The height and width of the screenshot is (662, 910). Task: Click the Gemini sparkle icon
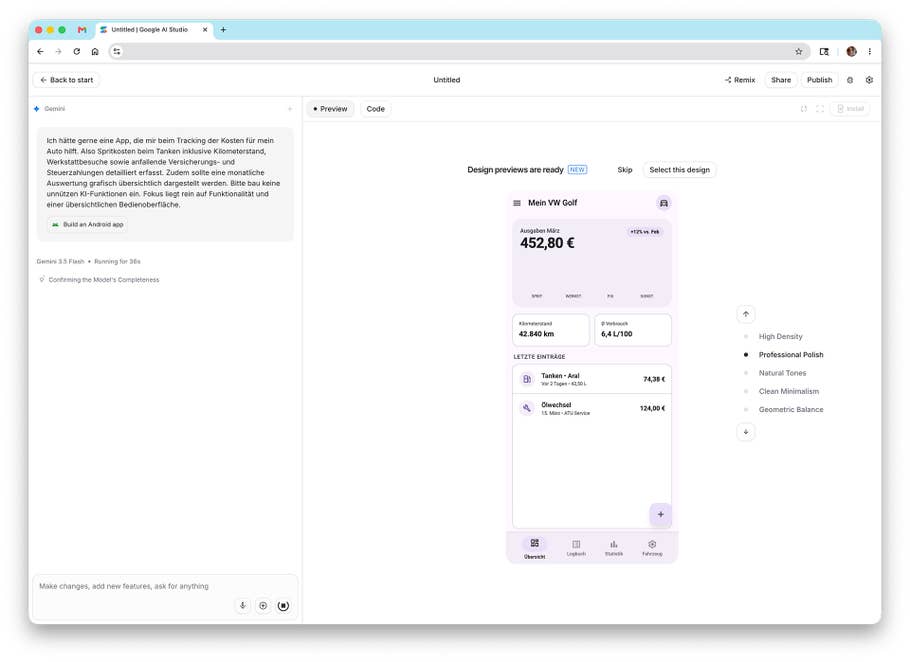coord(37,109)
